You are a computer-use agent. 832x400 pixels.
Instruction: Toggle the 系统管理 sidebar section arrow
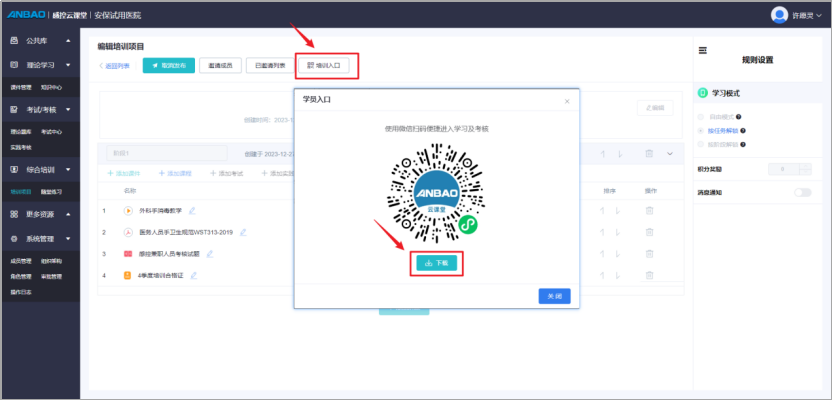(x=68, y=239)
